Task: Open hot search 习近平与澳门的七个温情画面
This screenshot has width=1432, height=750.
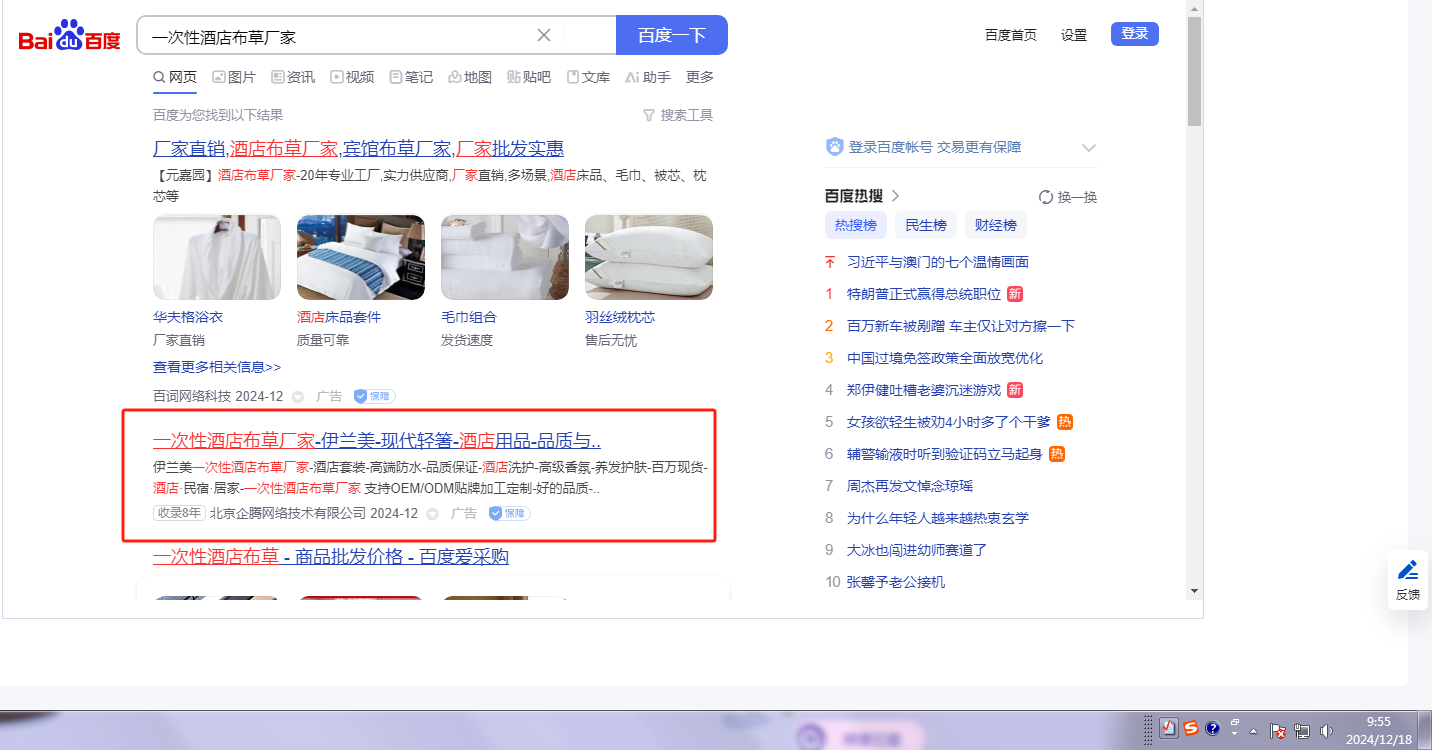Action: (x=938, y=262)
